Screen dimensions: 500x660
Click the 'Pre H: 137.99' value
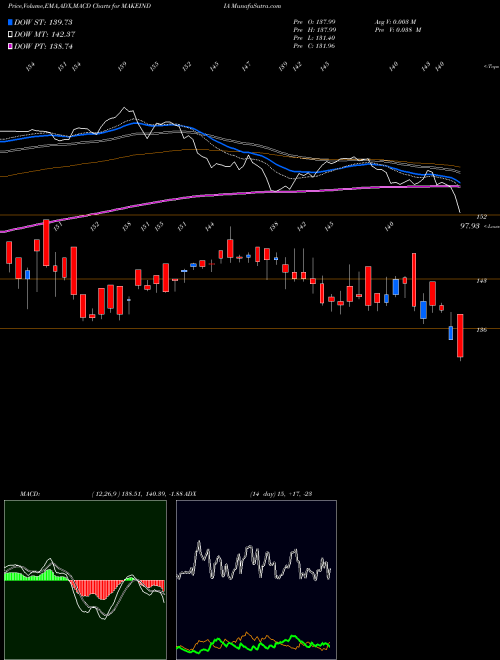[x=314, y=30]
